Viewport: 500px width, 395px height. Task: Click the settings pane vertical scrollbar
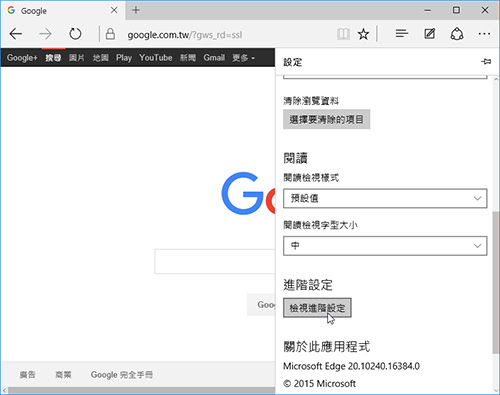tap(496, 282)
